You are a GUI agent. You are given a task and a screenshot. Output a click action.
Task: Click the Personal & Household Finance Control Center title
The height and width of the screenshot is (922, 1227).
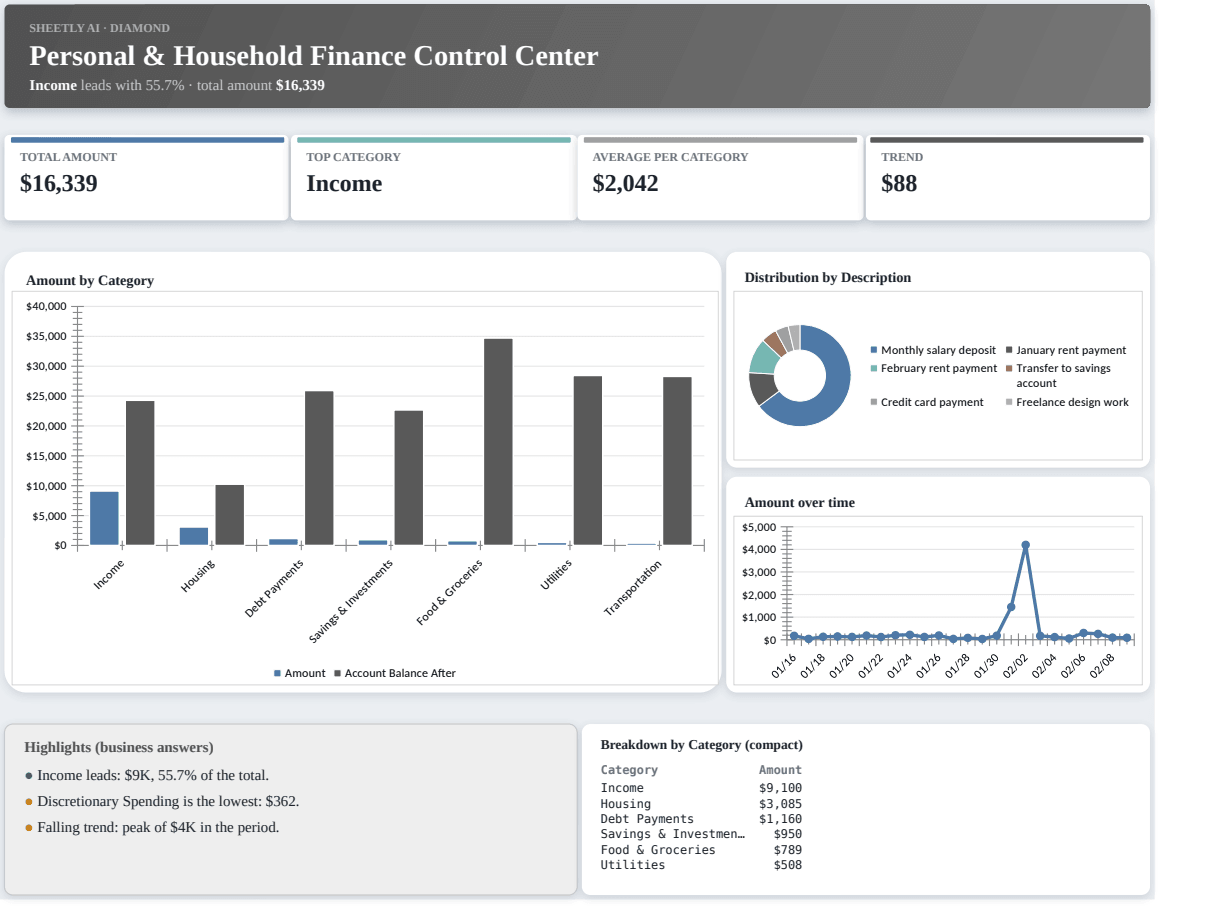(313, 56)
